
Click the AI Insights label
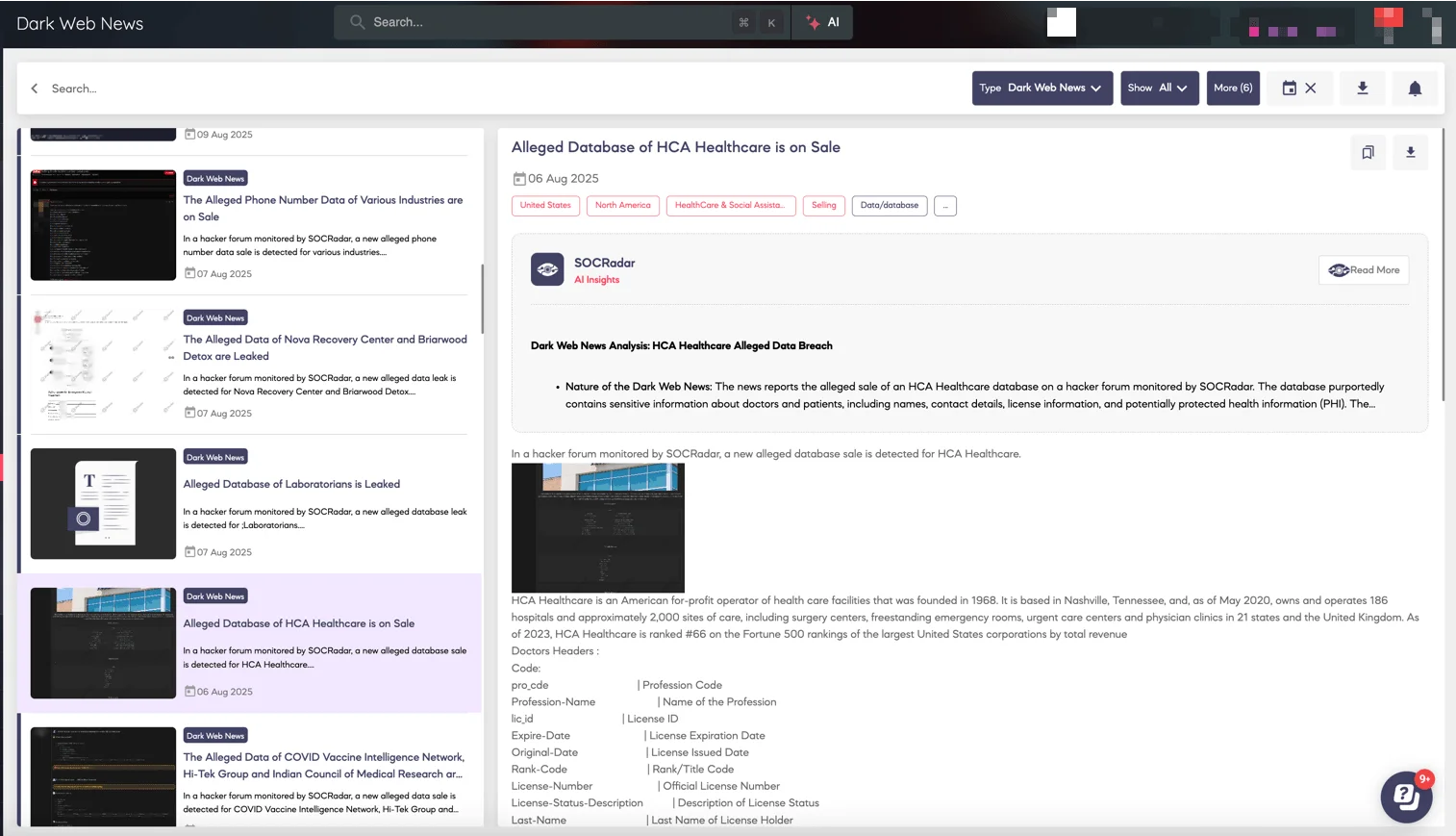(x=597, y=280)
